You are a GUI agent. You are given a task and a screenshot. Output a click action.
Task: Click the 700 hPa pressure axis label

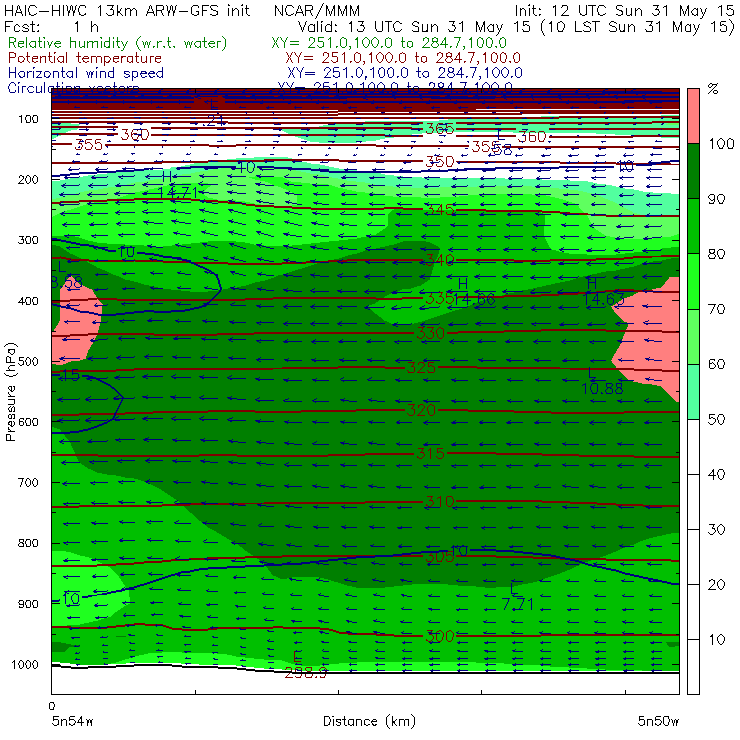click(28, 483)
